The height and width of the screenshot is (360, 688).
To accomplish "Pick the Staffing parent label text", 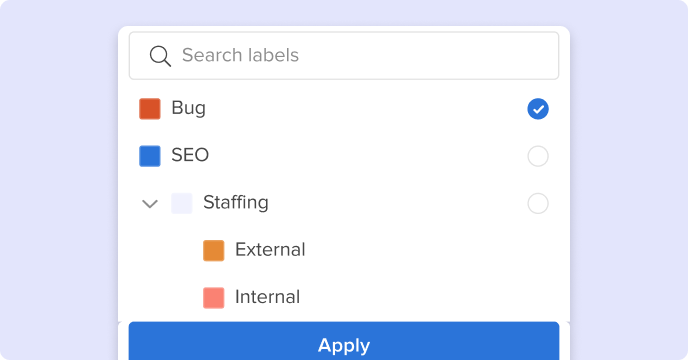I will pos(236,203).
